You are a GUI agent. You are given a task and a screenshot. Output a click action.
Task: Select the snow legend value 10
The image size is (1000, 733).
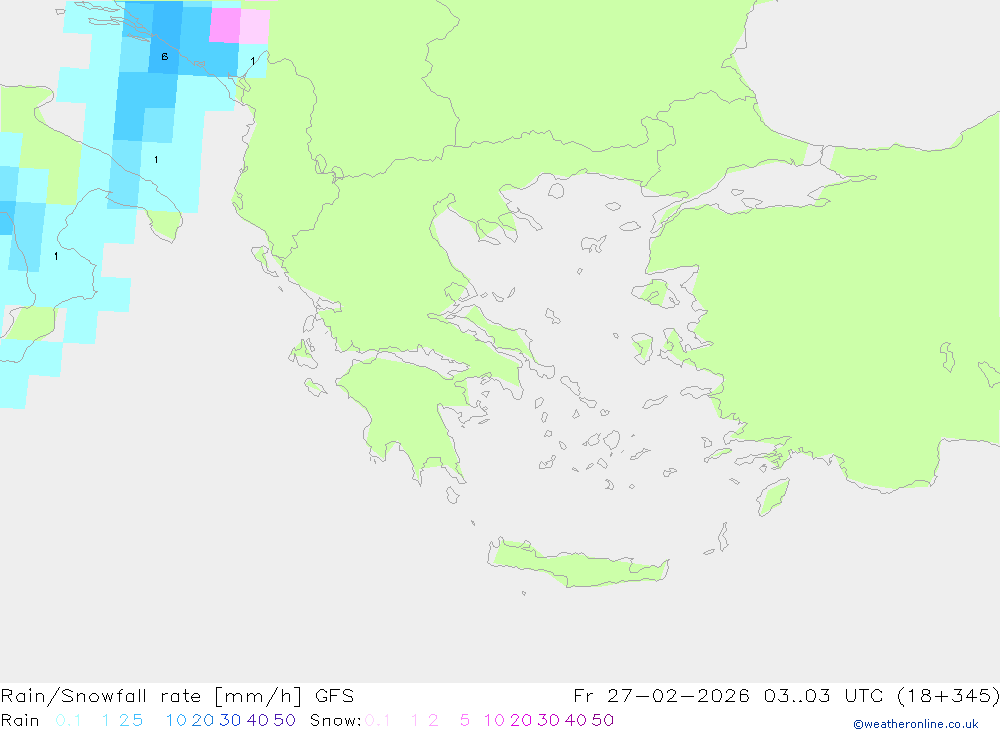pos(494,720)
